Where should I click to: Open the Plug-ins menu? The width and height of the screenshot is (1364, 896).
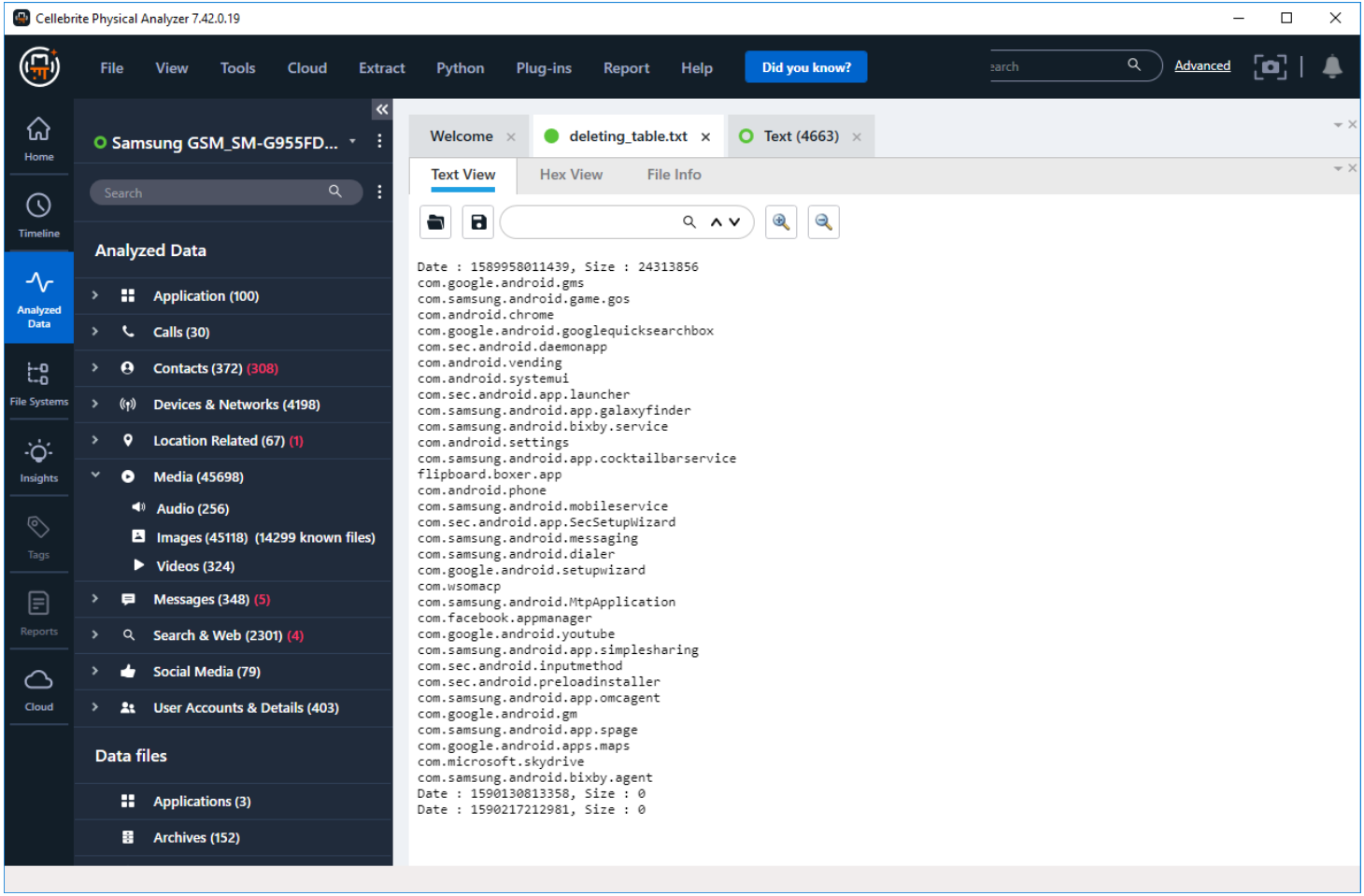click(x=544, y=67)
